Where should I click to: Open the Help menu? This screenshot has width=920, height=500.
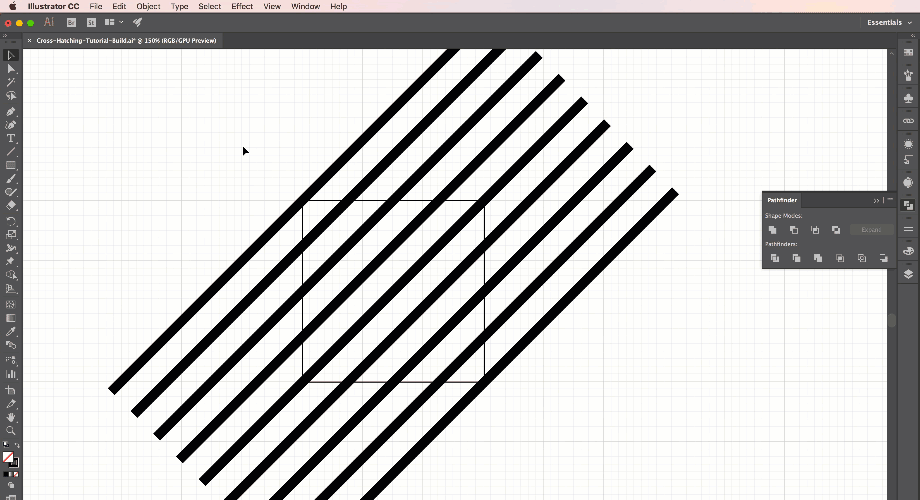coord(339,6)
